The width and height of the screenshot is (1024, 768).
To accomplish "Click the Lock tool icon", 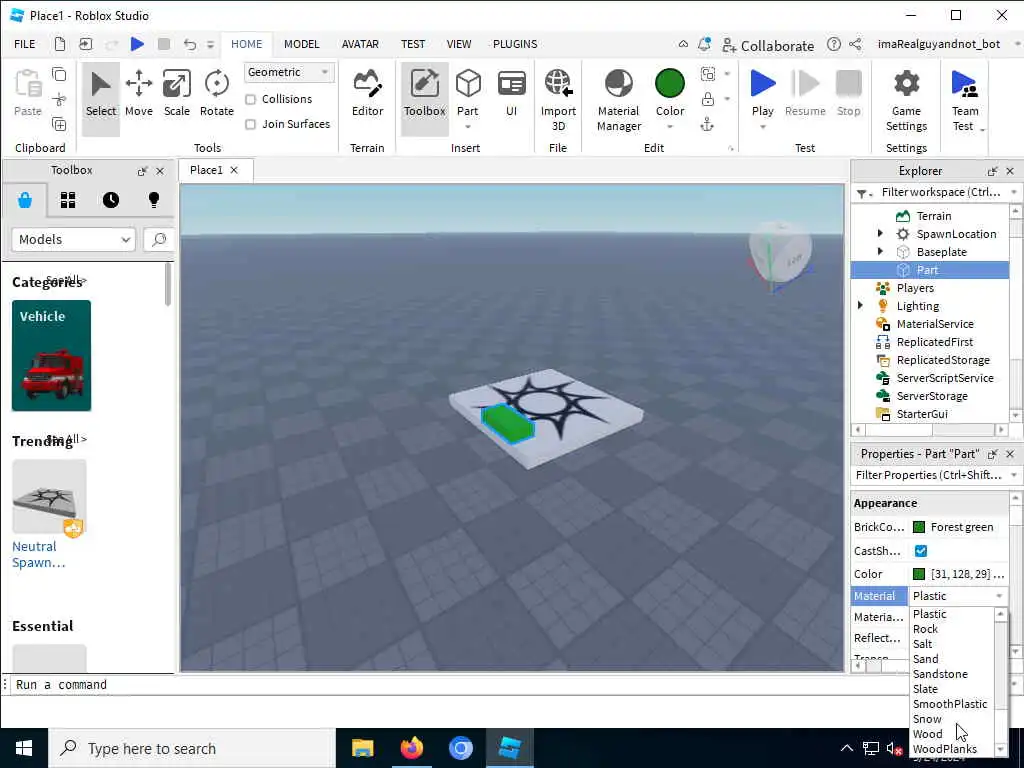I will (707, 99).
